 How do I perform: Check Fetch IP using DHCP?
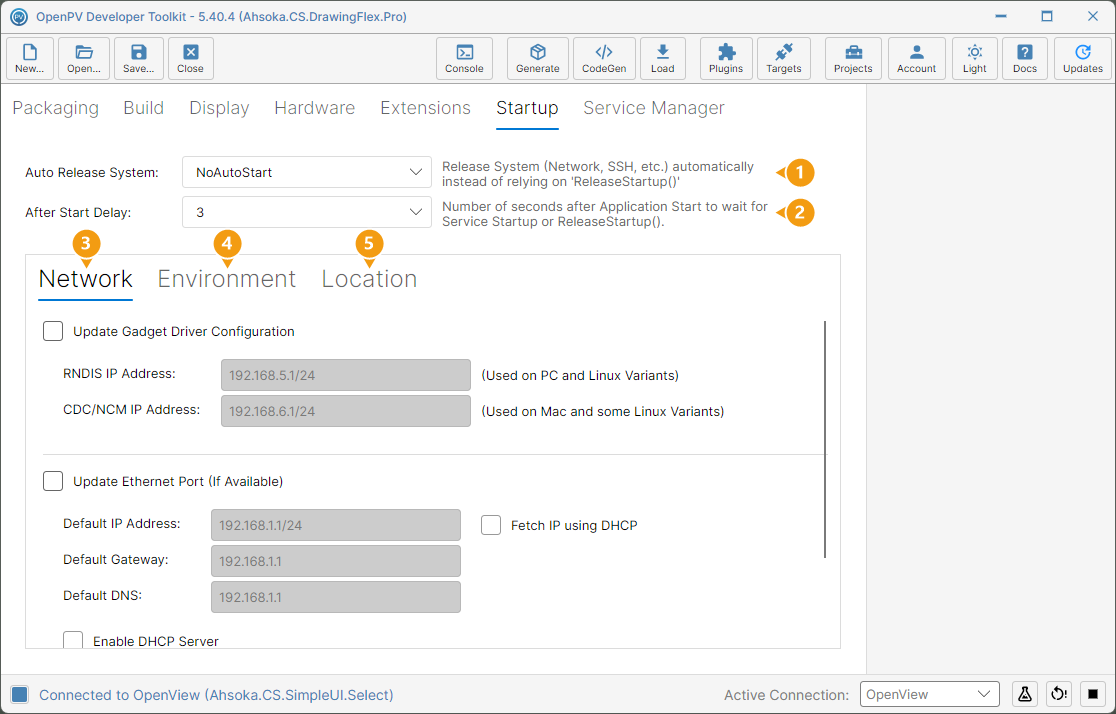click(x=491, y=525)
